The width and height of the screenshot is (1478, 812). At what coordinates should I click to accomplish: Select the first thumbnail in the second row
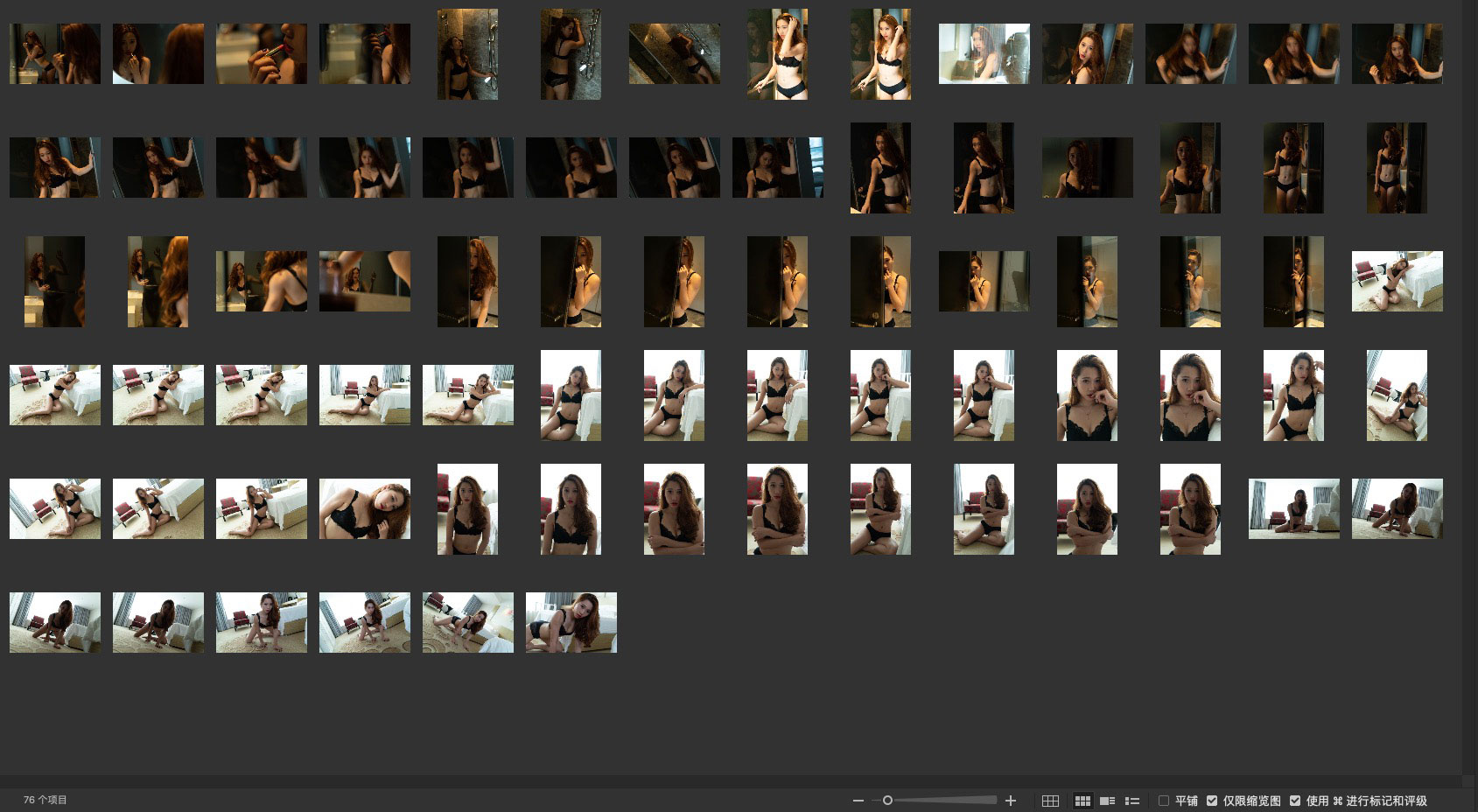click(x=54, y=167)
